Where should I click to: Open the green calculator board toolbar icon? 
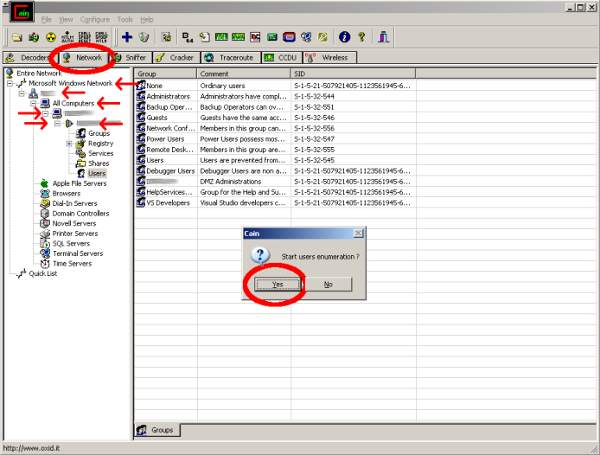272,37
